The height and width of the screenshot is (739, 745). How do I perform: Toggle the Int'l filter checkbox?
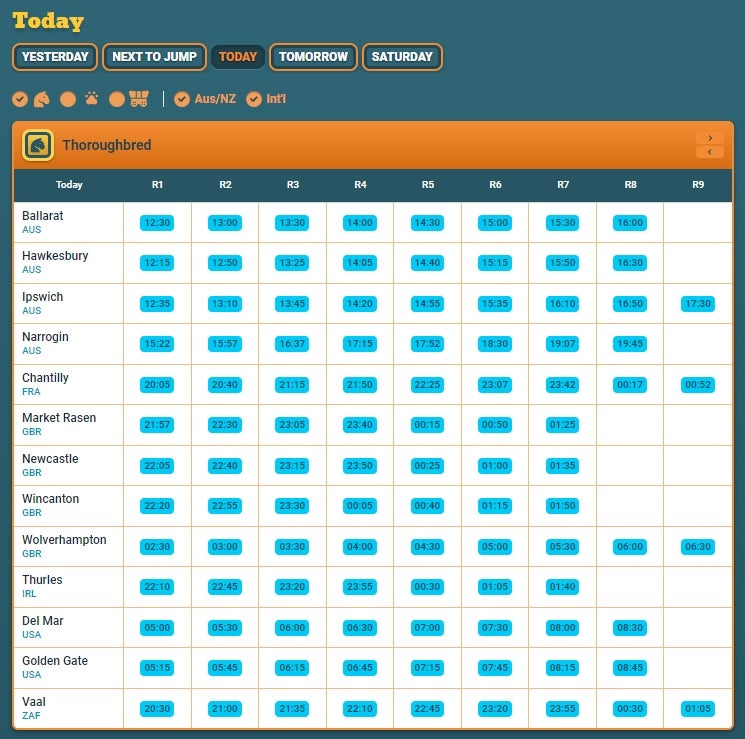[x=254, y=99]
